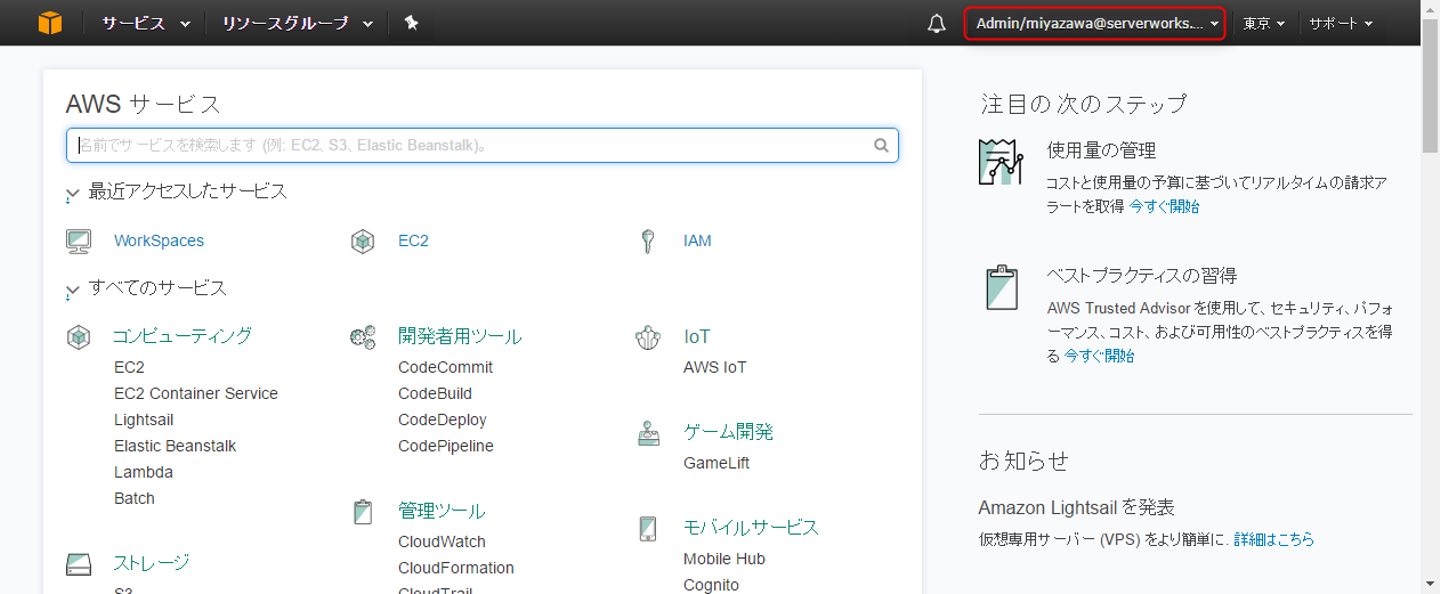The height and width of the screenshot is (594, 1440).
Task: Open the notifications bell icon
Action: coord(936,23)
